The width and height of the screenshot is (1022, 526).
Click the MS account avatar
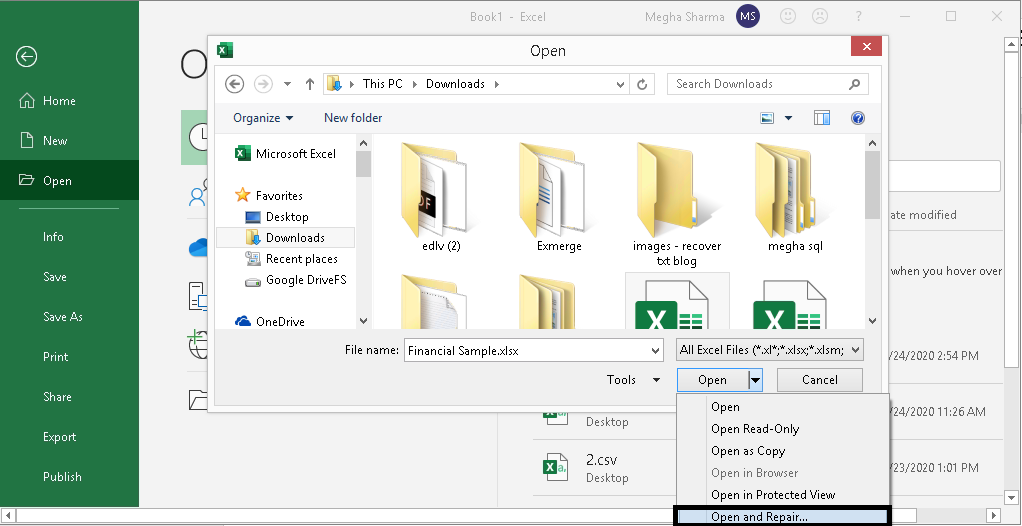[748, 16]
